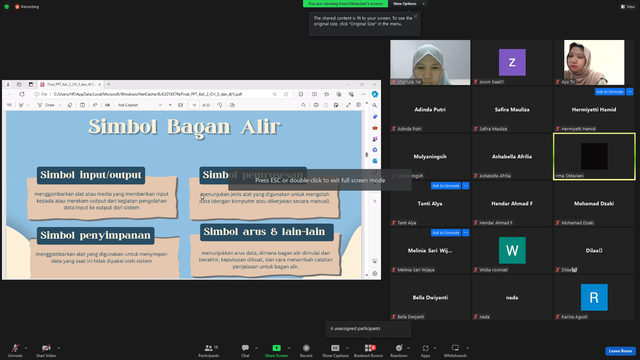Add app with Edge sidebar plus

tap(375, 201)
